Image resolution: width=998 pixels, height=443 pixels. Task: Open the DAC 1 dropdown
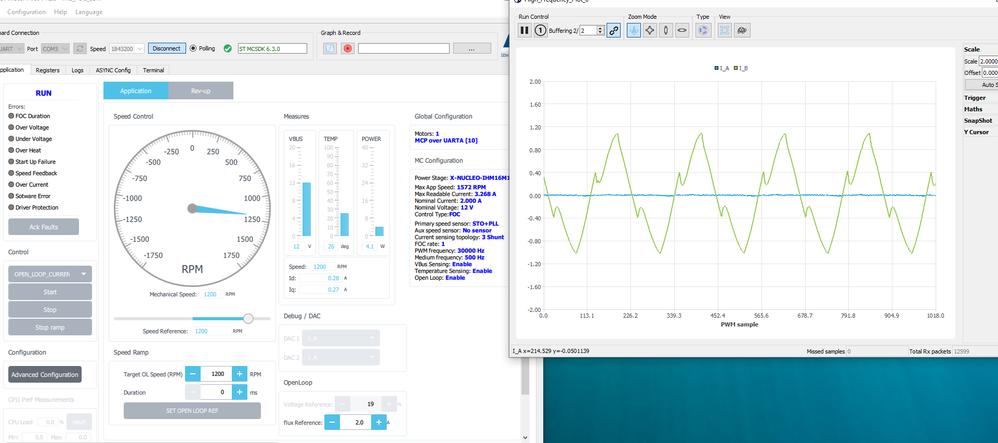(342, 338)
